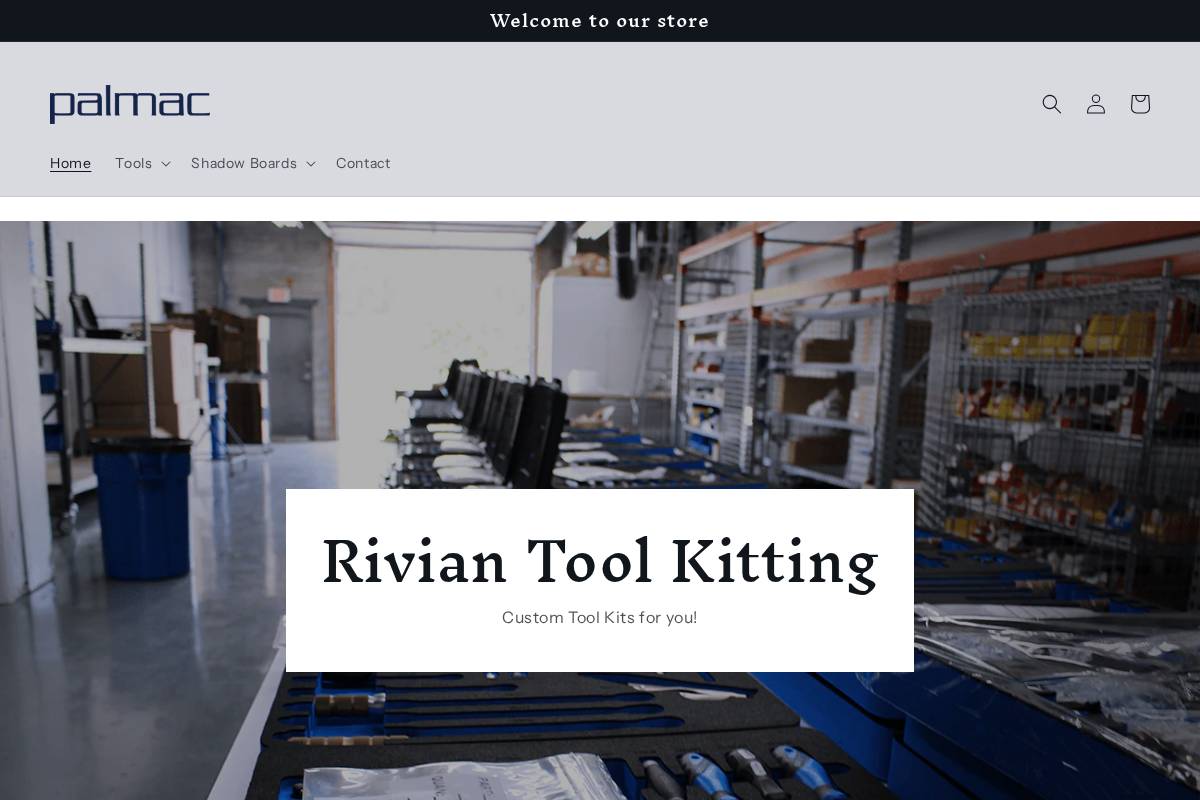Open the search magnifier icon

pos(1051,104)
